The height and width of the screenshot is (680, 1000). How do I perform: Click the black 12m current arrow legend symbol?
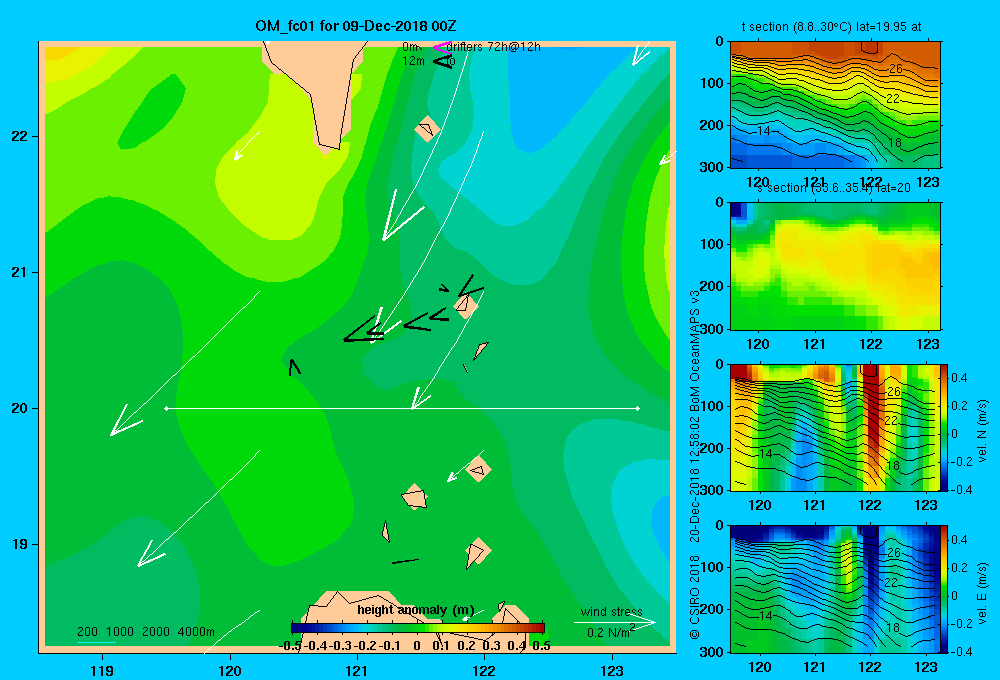tap(443, 61)
